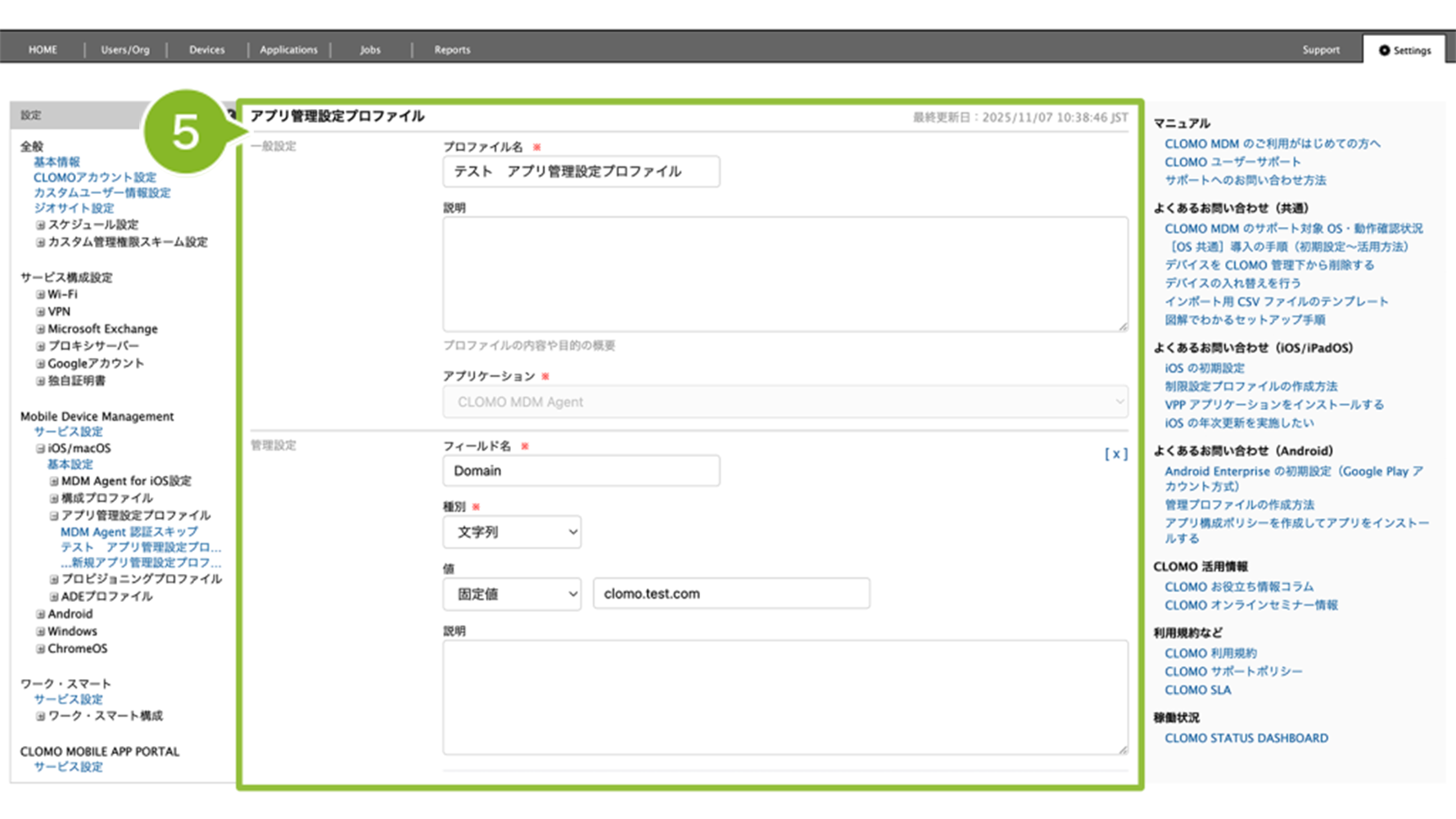Expand the Wi-Fi tree node
The width and height of the screenshot is (1456, 819).
(40, 295)
